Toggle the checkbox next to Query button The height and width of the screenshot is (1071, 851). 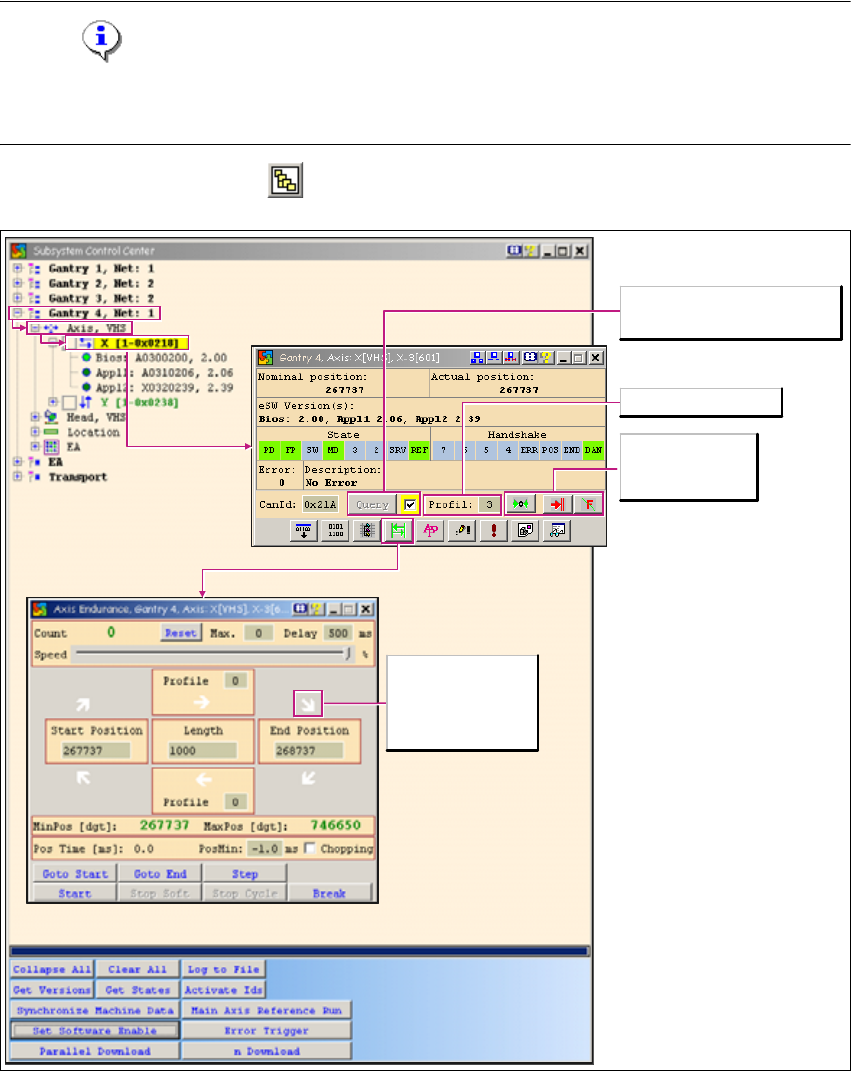[410, 504]
